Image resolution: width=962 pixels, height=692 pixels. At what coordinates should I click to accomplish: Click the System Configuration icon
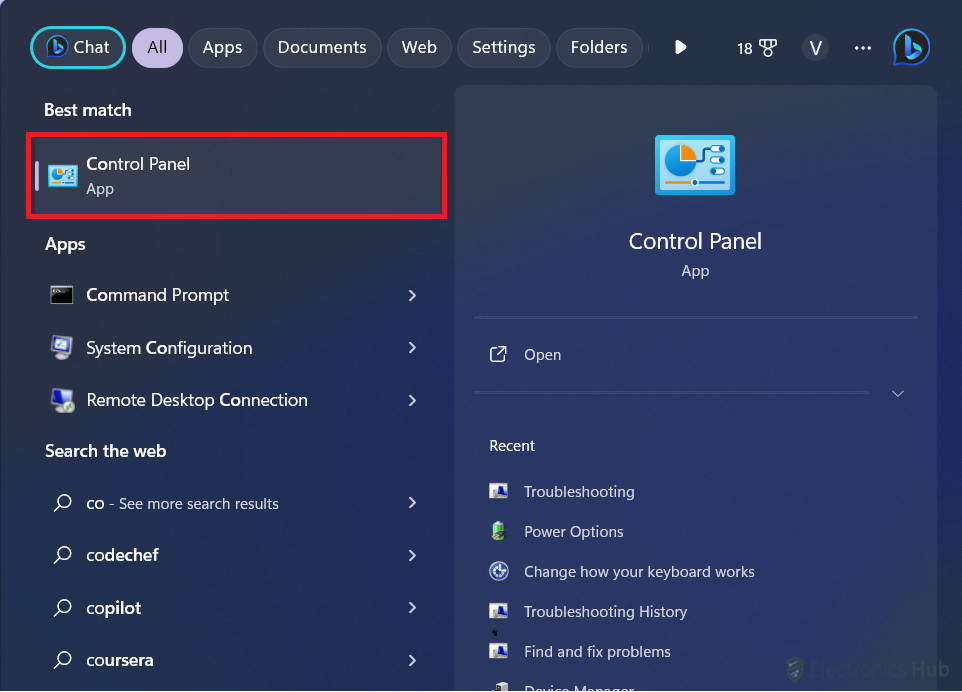tap(61, 347)
